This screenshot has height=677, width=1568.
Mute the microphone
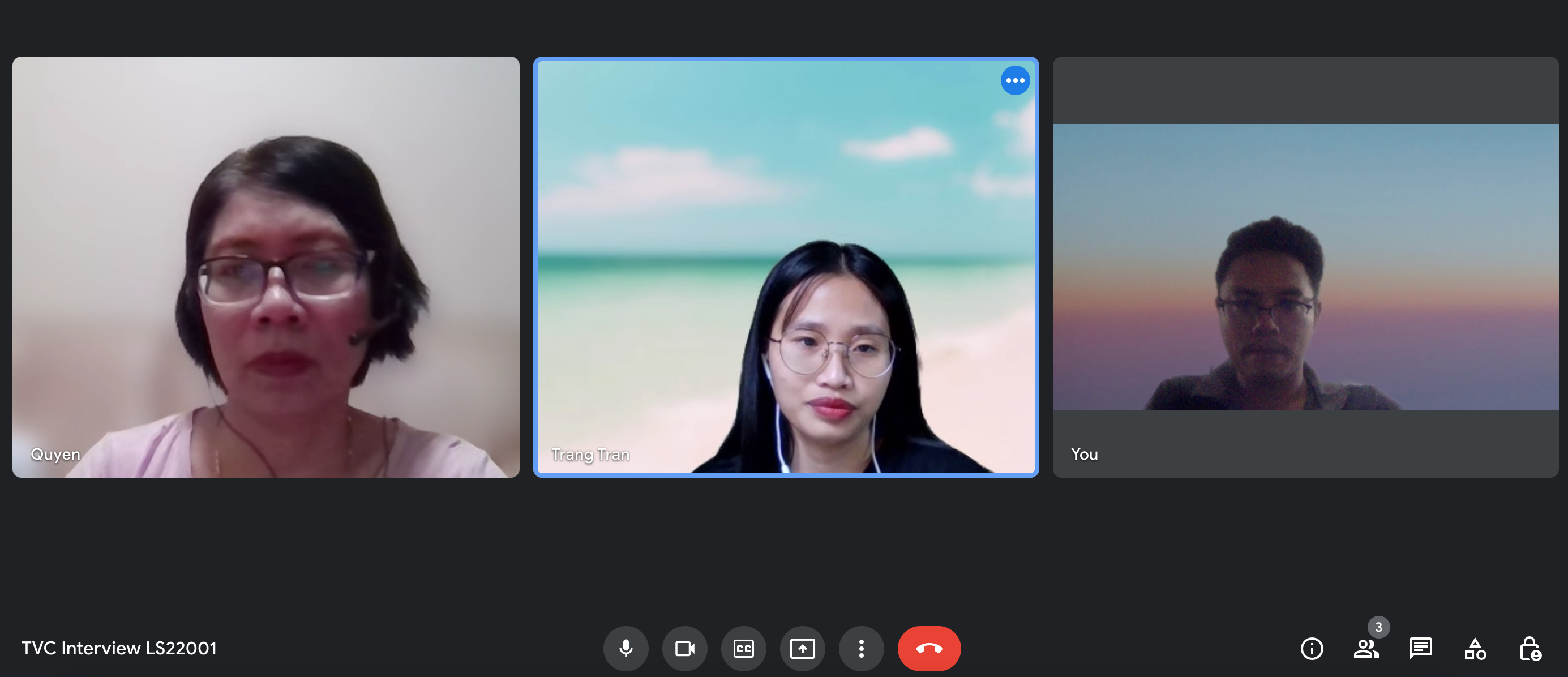[x=625, y=648]
